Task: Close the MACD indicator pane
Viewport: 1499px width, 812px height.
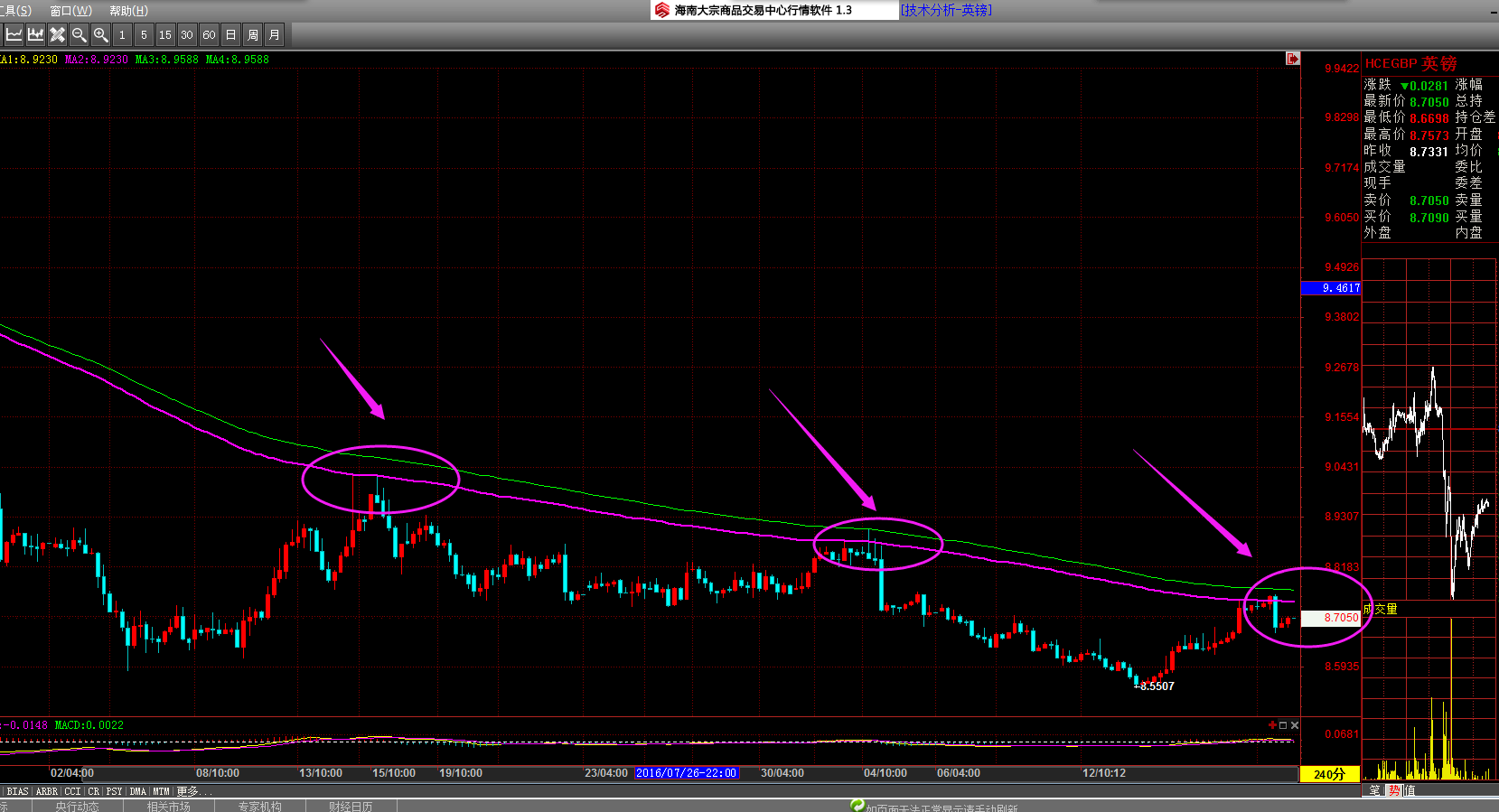Action: (x=1295, y=725)
